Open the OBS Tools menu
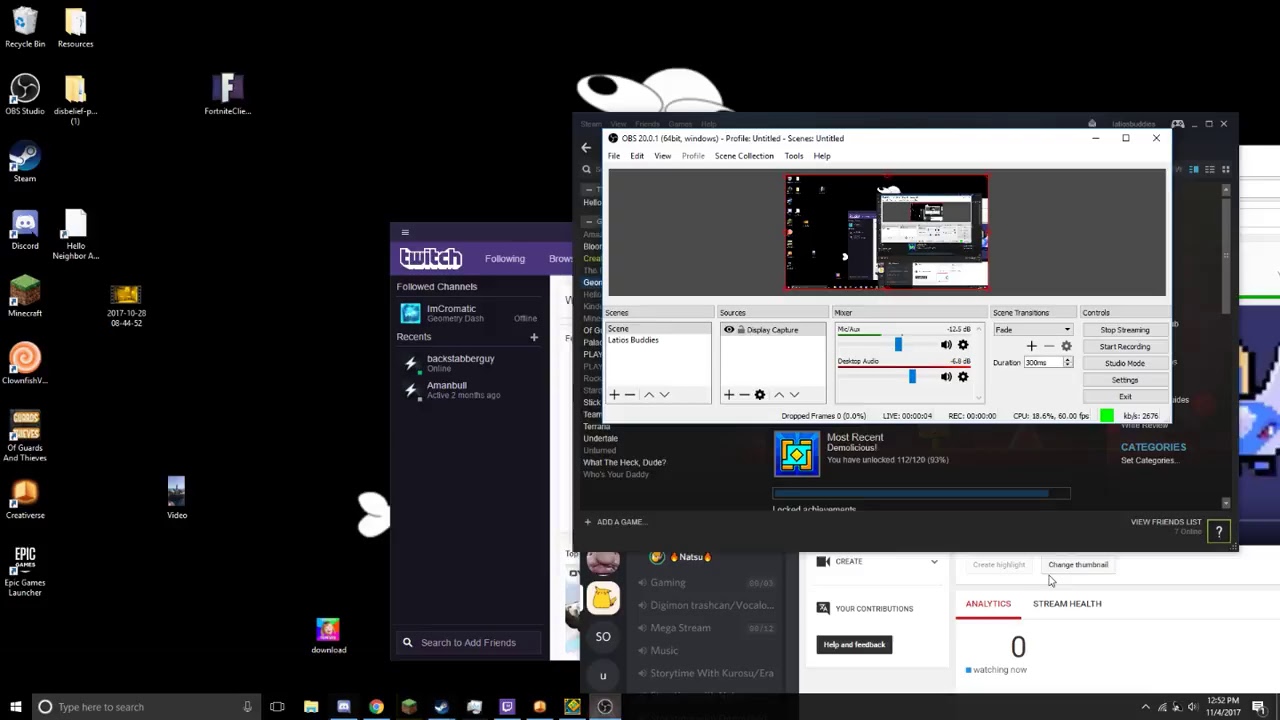Screen dimensions: 1280x720 tap(794, 156)
